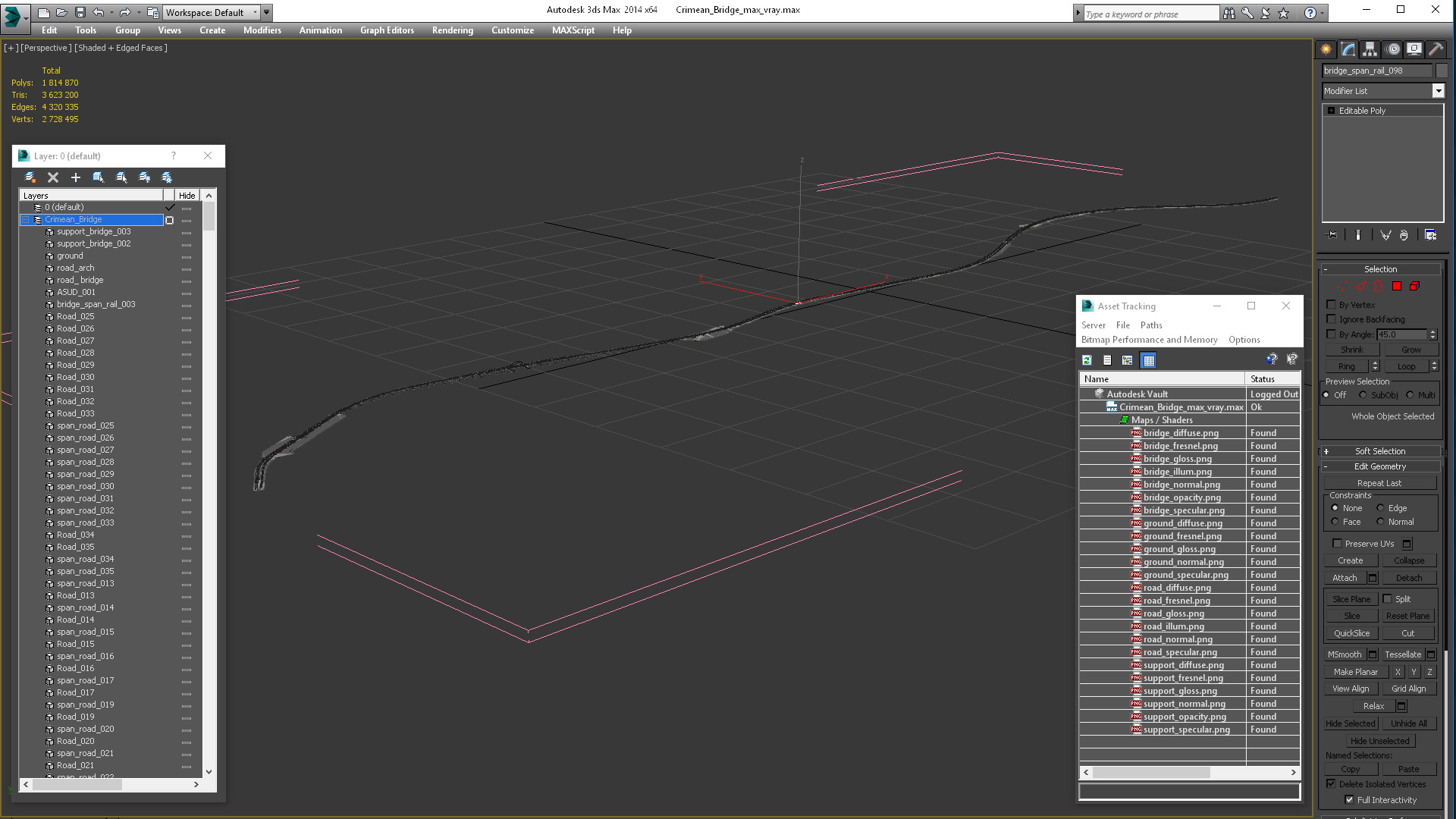Open the Display command panel tab
The height and width of the screenshot is (819, 1456).
pos(1414,49)
